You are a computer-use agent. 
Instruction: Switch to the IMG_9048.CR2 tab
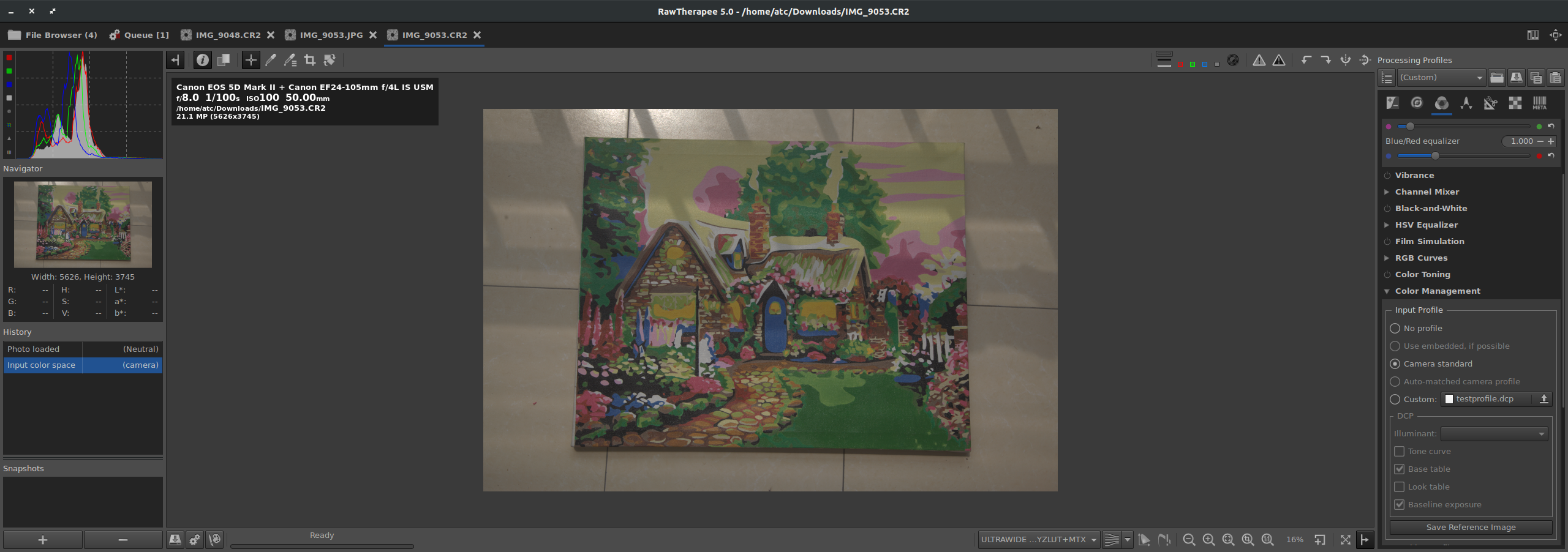click(x=228, y=35)
